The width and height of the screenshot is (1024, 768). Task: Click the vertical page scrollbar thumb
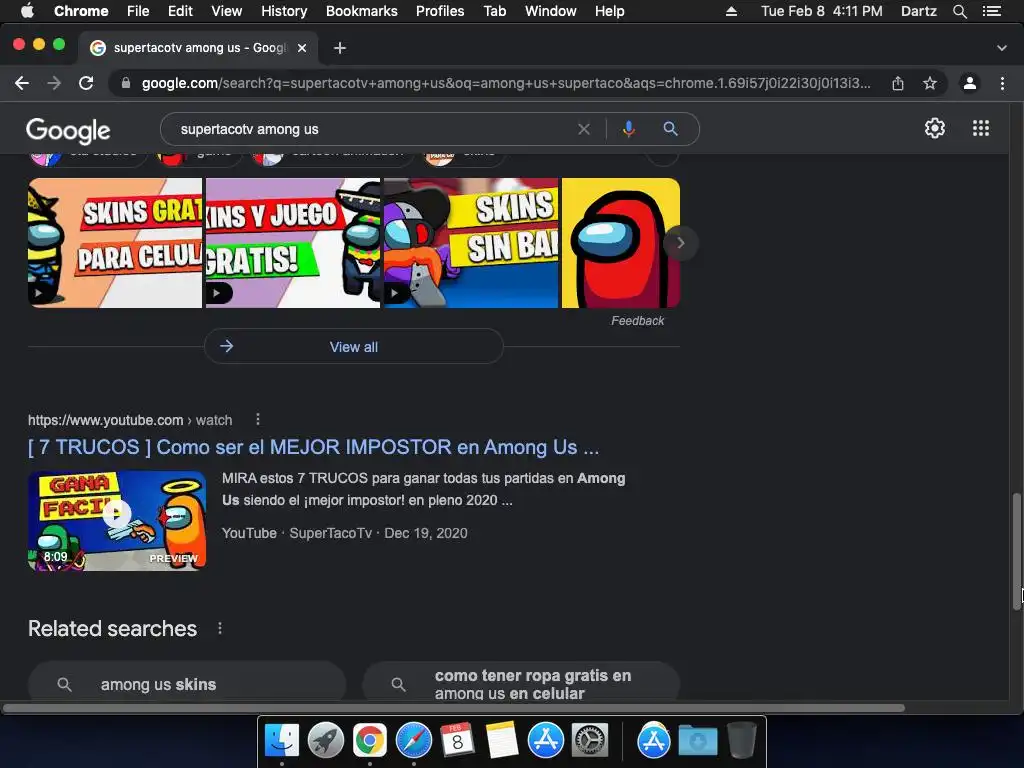1017,552
